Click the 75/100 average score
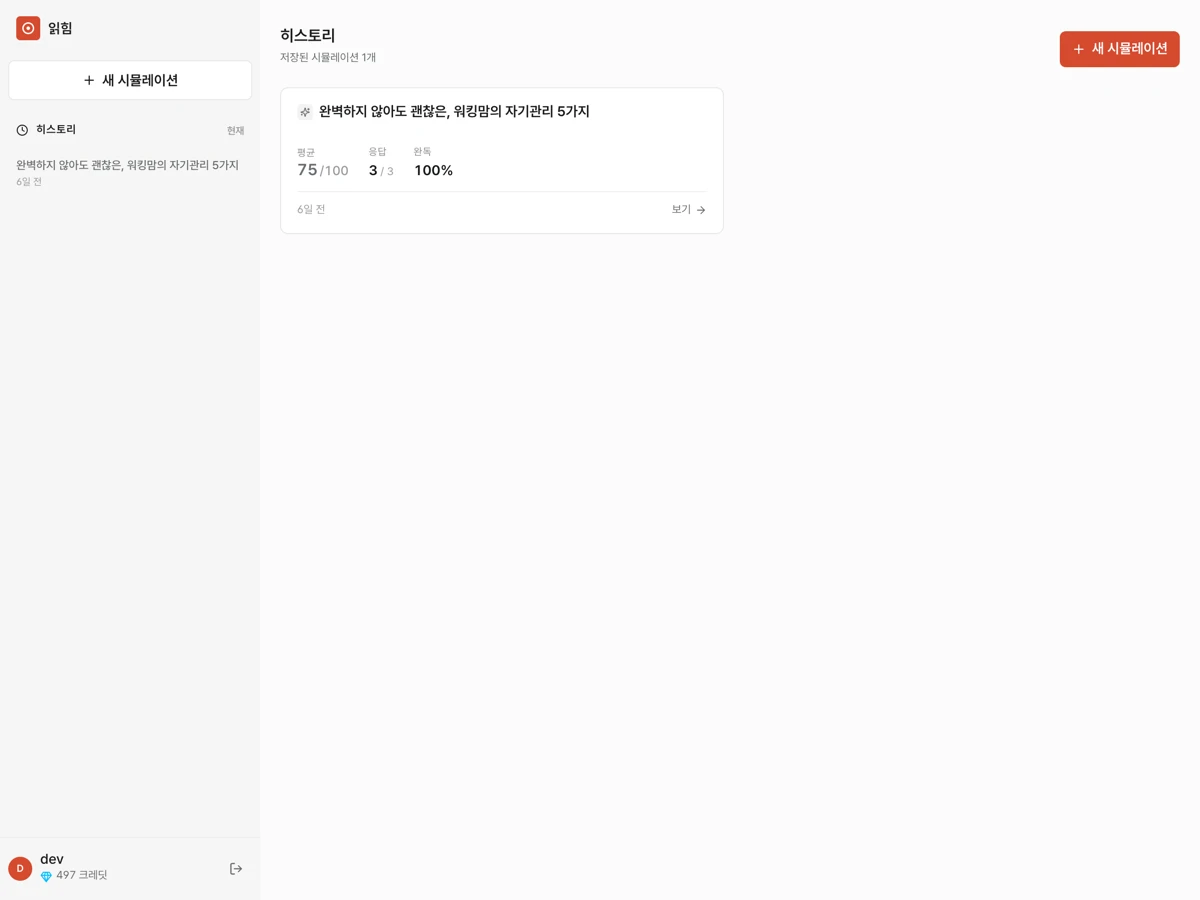The height and width of the screenshot is (900, 1200). pyautogui.click(x=323, y=170)
